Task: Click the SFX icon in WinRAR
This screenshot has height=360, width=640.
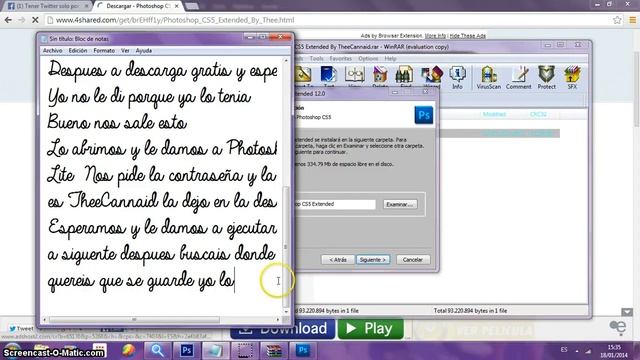Action: pyautogui.click(x=572, y=78)
